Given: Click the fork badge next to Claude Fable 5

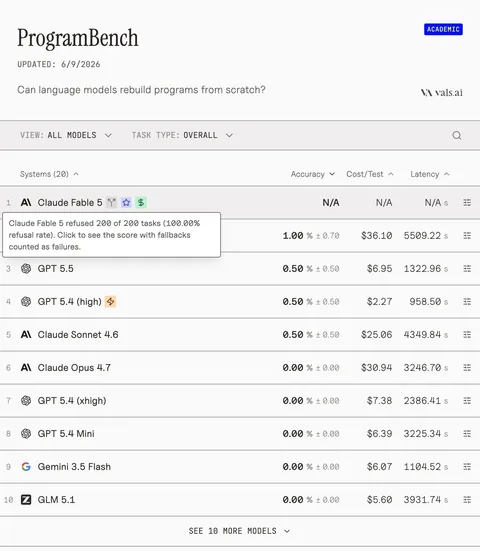Looking at the screenshot, I should 112,202.
